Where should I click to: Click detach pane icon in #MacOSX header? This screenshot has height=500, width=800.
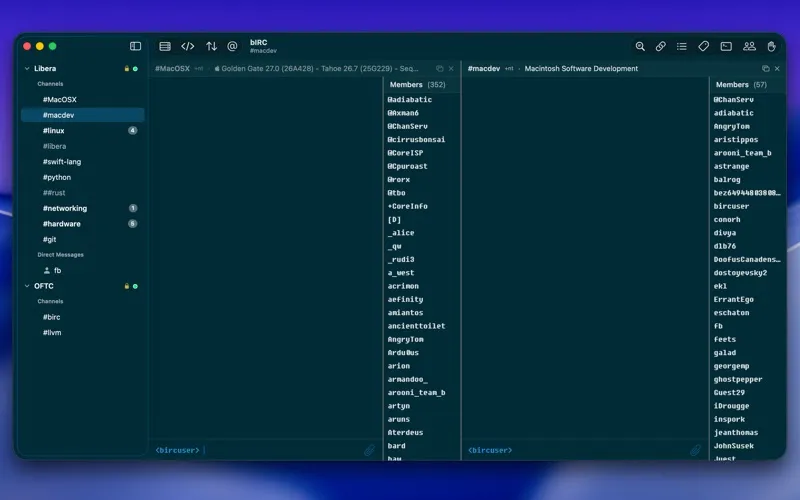click(x=439, y=68)
